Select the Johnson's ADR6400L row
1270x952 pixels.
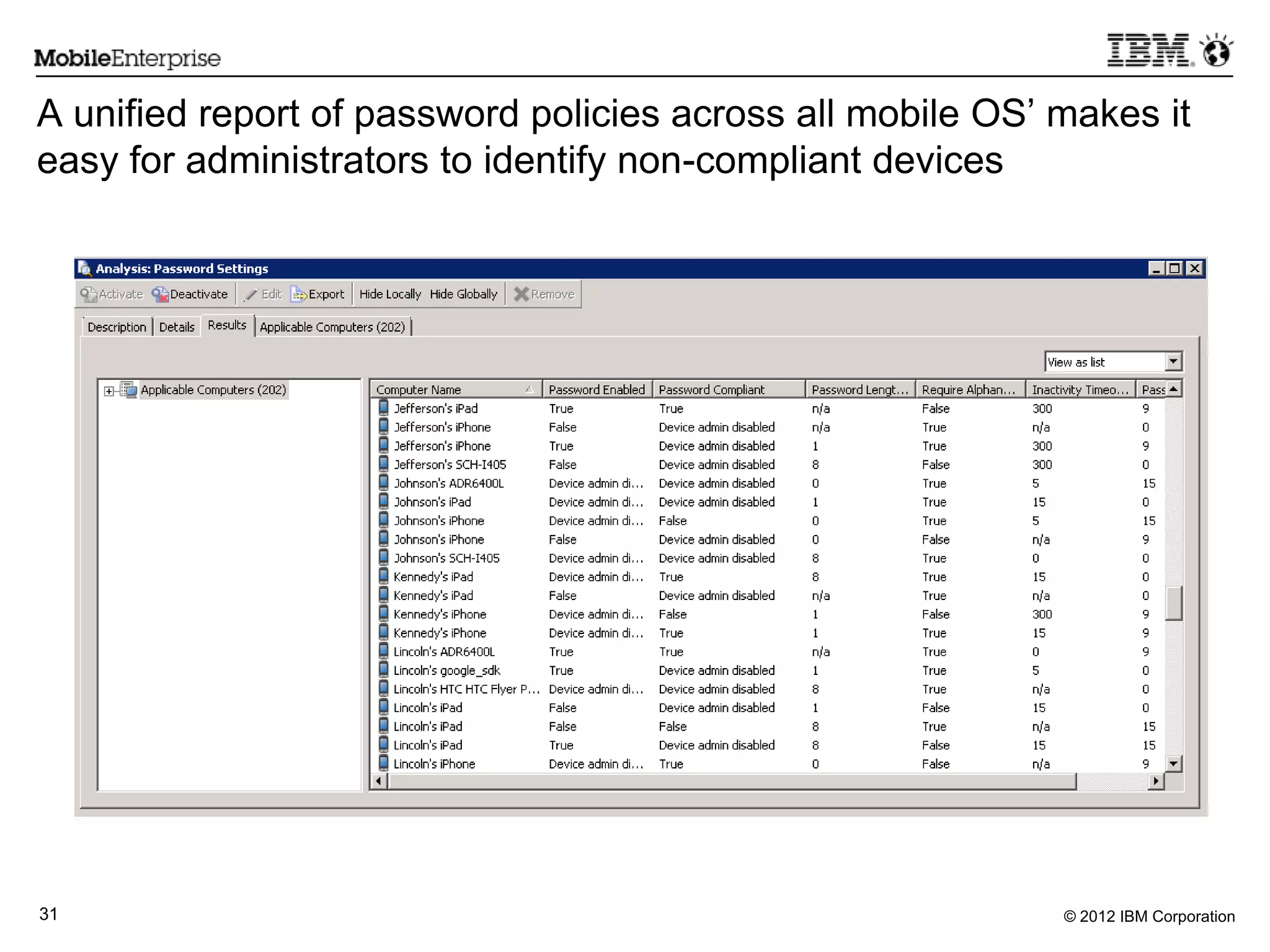point(768,483)
